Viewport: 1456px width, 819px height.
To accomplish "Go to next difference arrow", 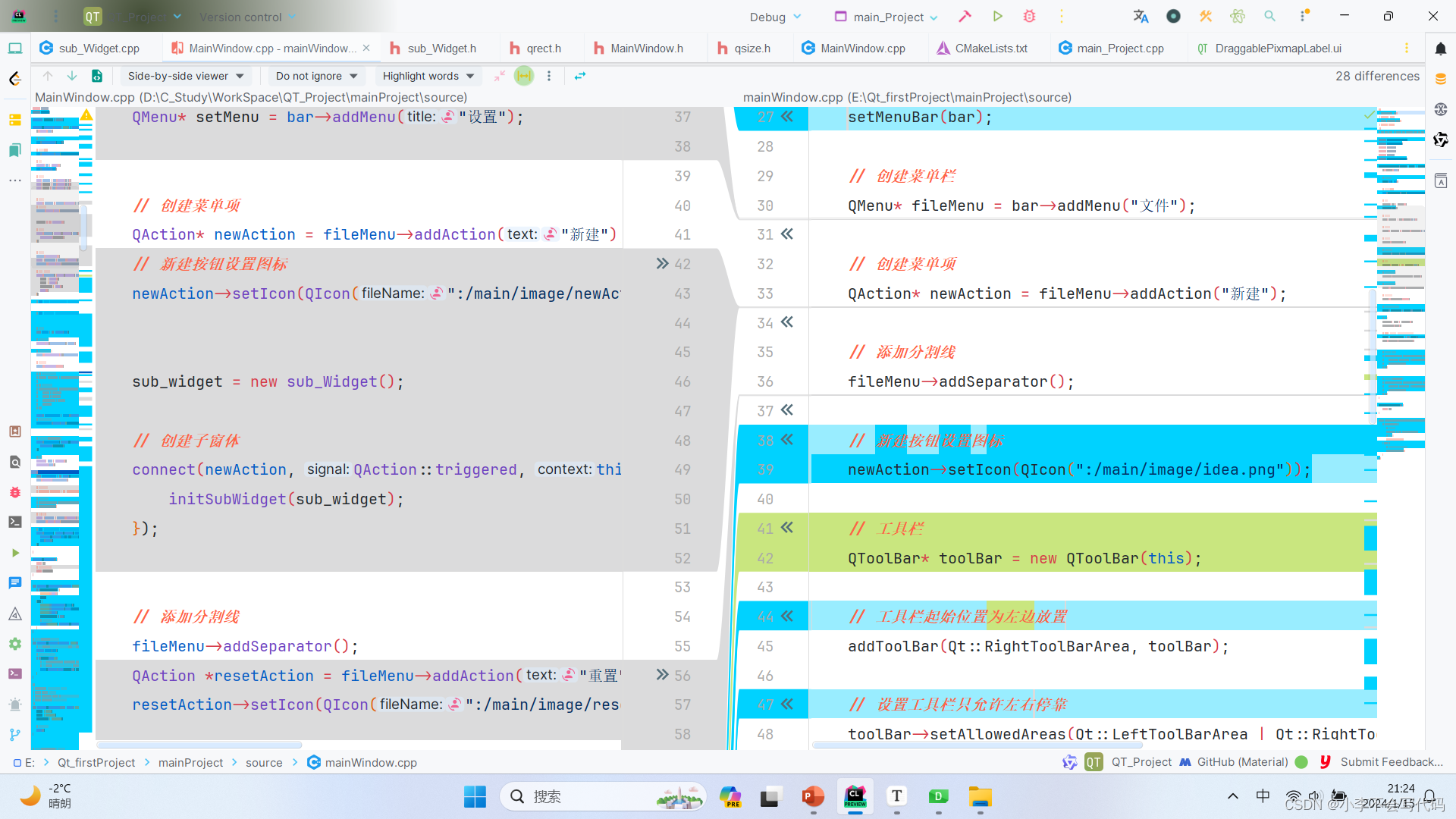I will (x=72, y=76).
